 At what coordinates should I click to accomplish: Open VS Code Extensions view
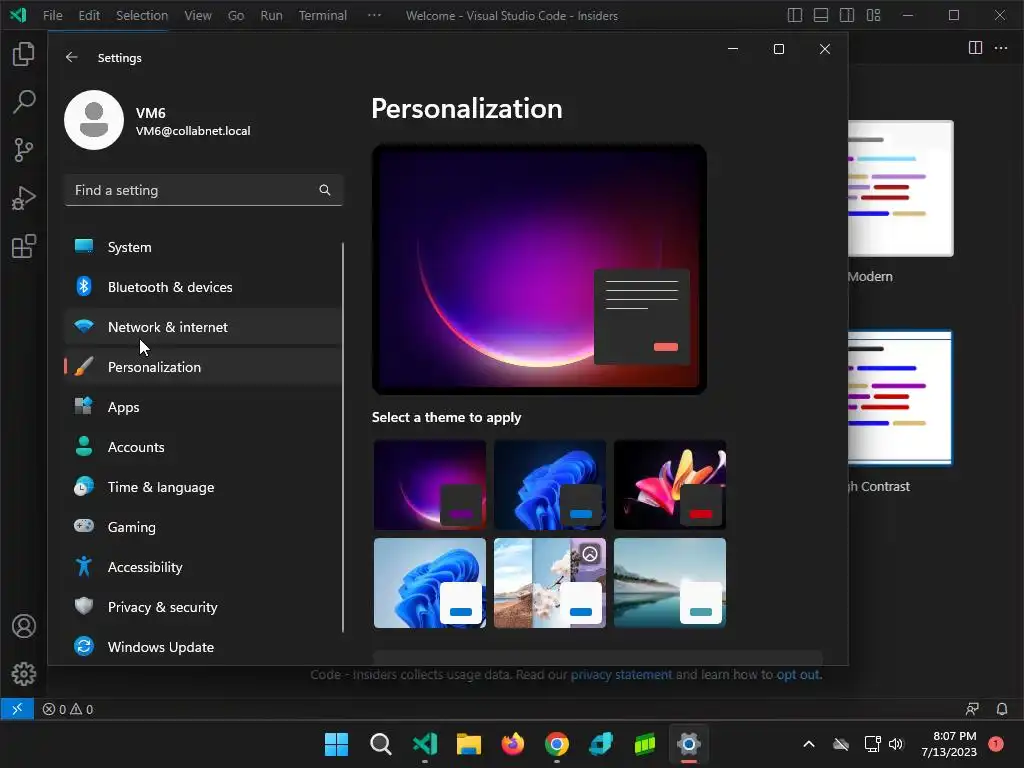24,246
